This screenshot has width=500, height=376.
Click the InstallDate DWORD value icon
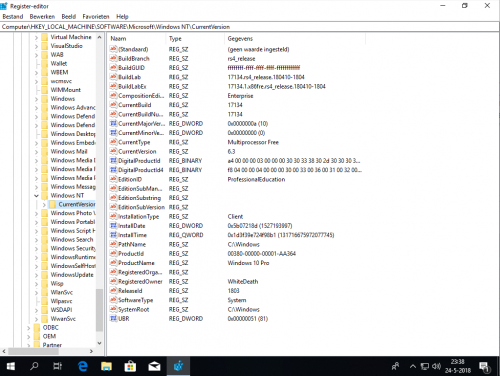click(113, 226)
